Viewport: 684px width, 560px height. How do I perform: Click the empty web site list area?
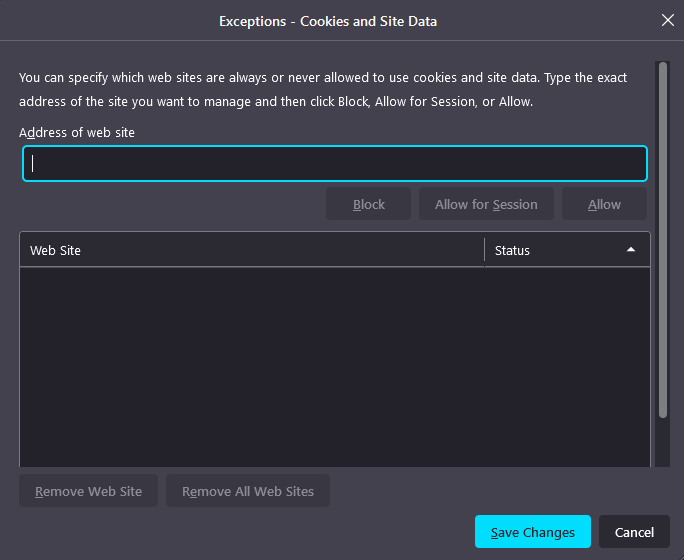335,367
